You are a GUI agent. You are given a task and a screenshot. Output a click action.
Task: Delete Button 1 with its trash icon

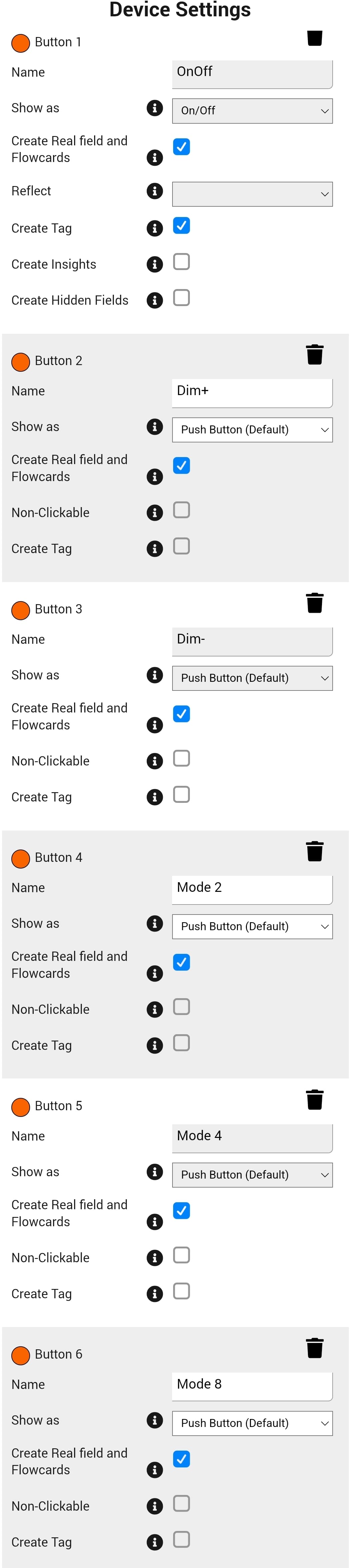(x=314, y=38)
